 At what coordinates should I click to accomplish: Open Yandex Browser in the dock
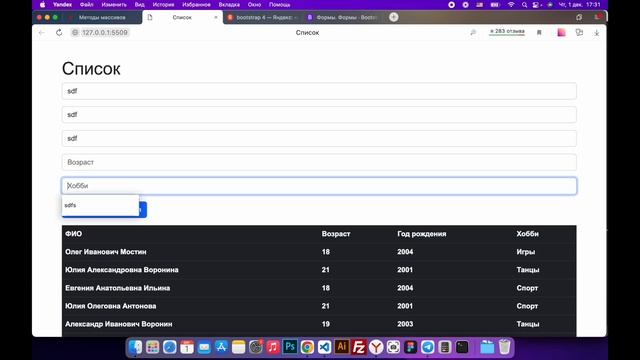click(x=376, y=347)
